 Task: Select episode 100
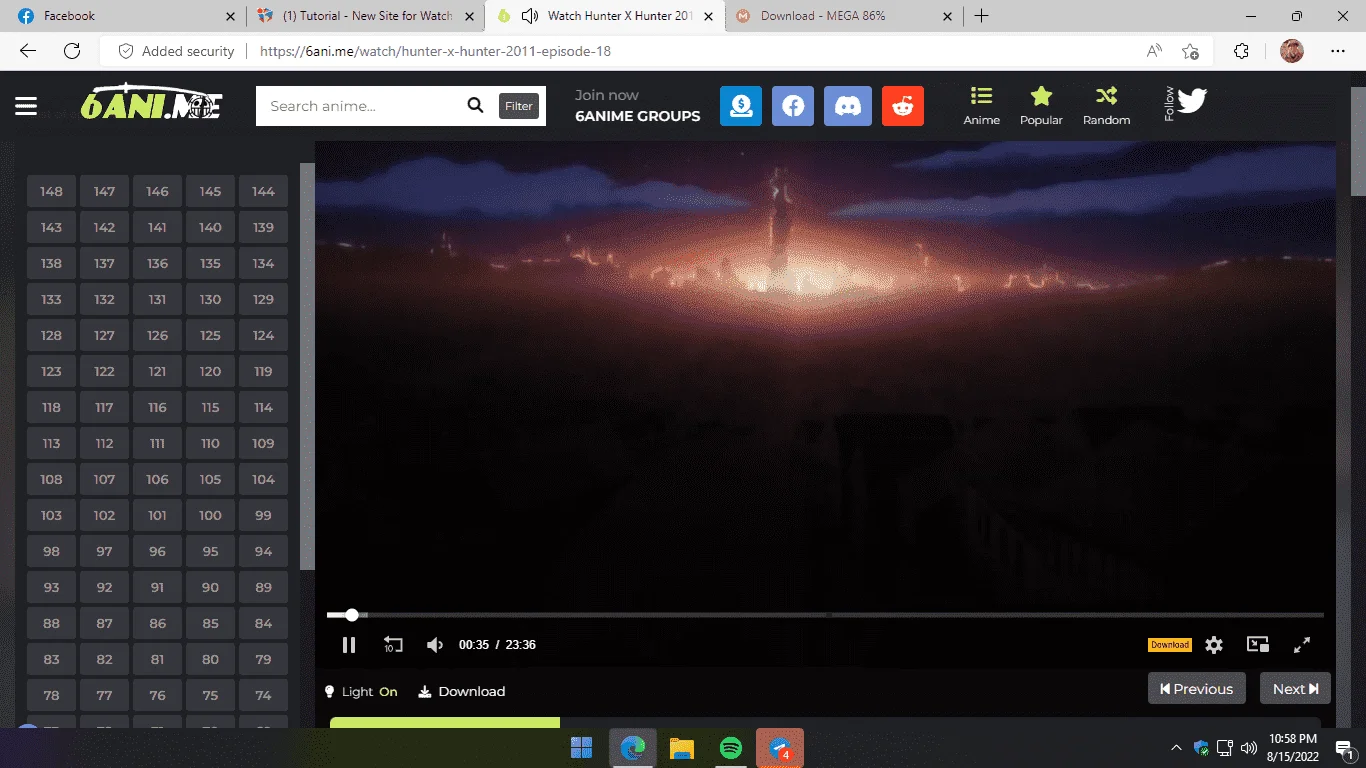point(210,515)
